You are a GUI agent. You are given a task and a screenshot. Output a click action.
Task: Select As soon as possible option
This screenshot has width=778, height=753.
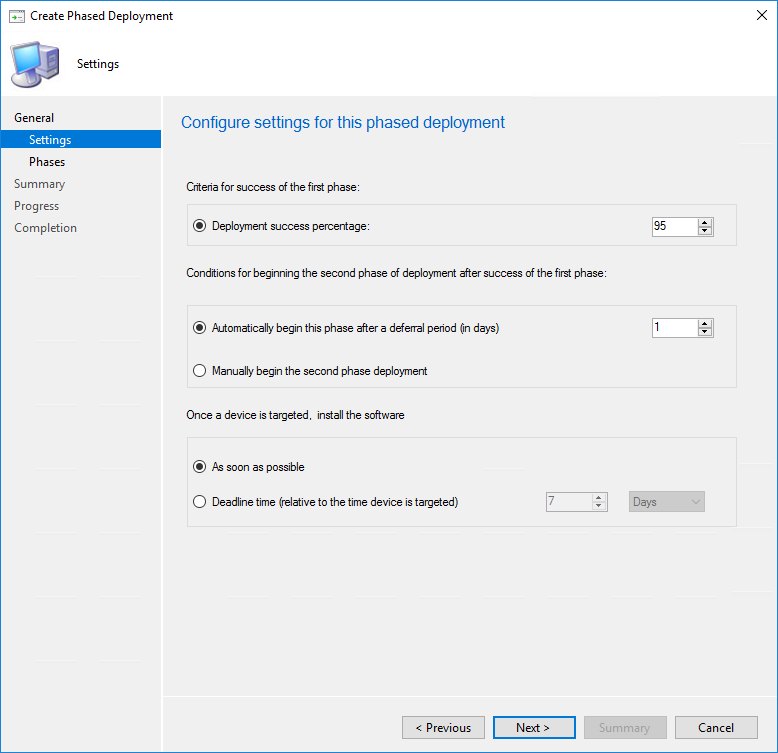pos(199,467)
